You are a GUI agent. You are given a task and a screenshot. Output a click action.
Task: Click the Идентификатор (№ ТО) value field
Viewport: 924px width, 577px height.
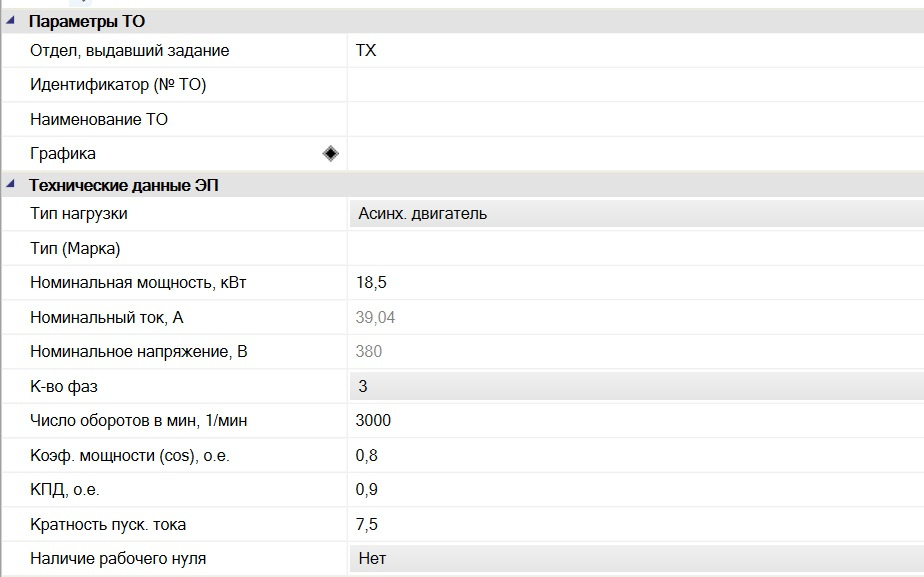[x=636, y=84]
